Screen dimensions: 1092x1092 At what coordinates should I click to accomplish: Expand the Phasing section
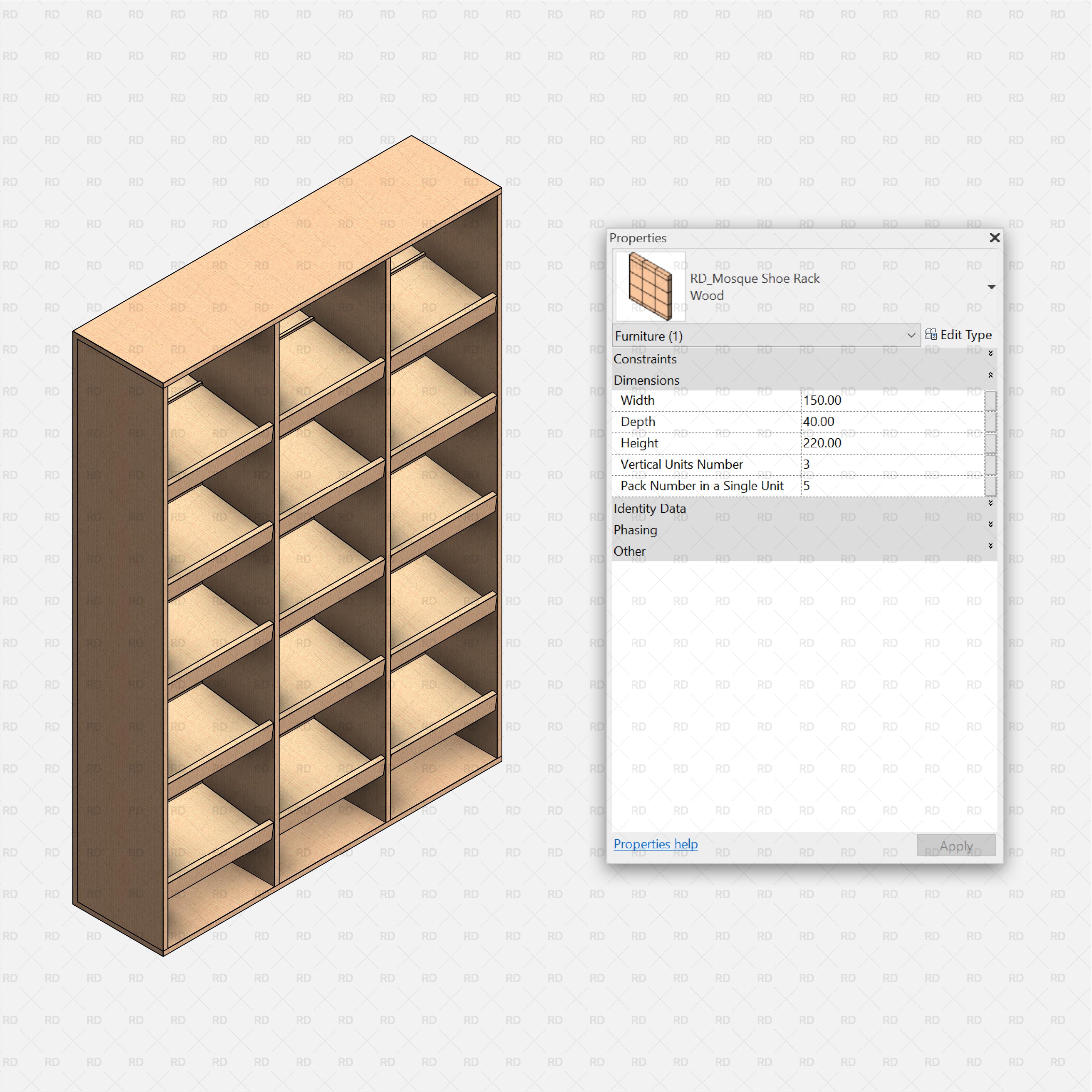[991, 524]
